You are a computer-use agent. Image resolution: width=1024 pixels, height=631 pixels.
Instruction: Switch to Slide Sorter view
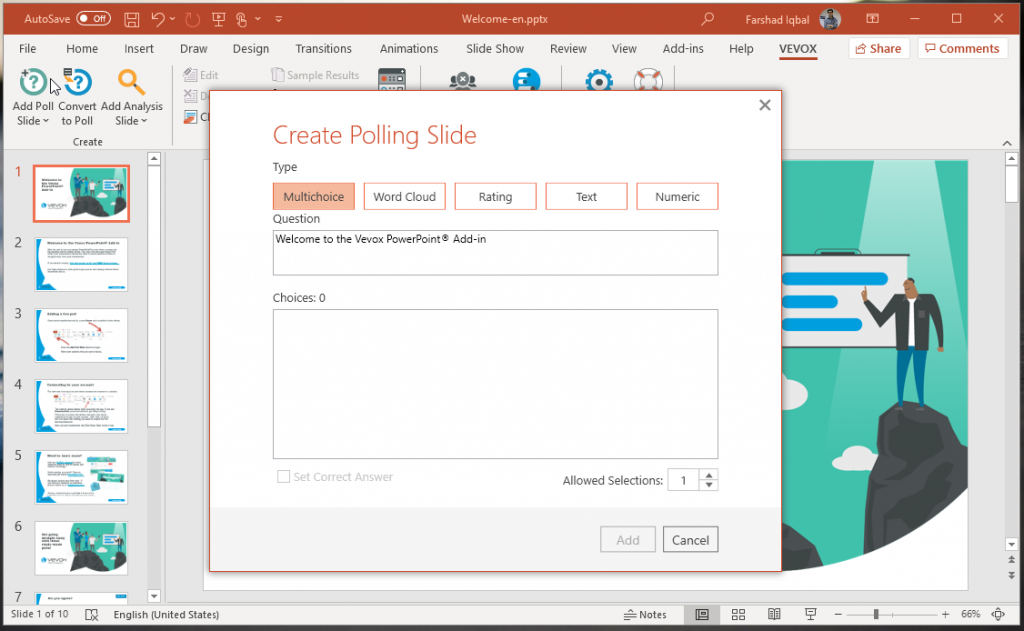(738, 614)
